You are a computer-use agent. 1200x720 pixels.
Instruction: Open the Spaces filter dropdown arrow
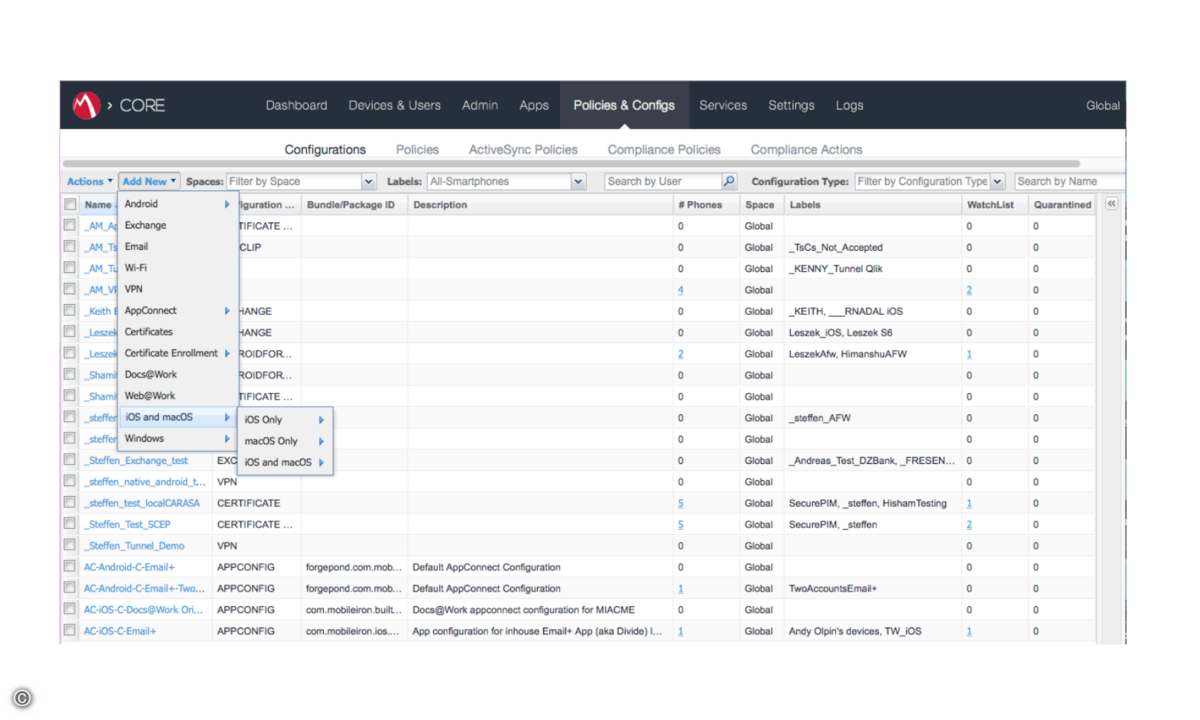click(368, 181)
